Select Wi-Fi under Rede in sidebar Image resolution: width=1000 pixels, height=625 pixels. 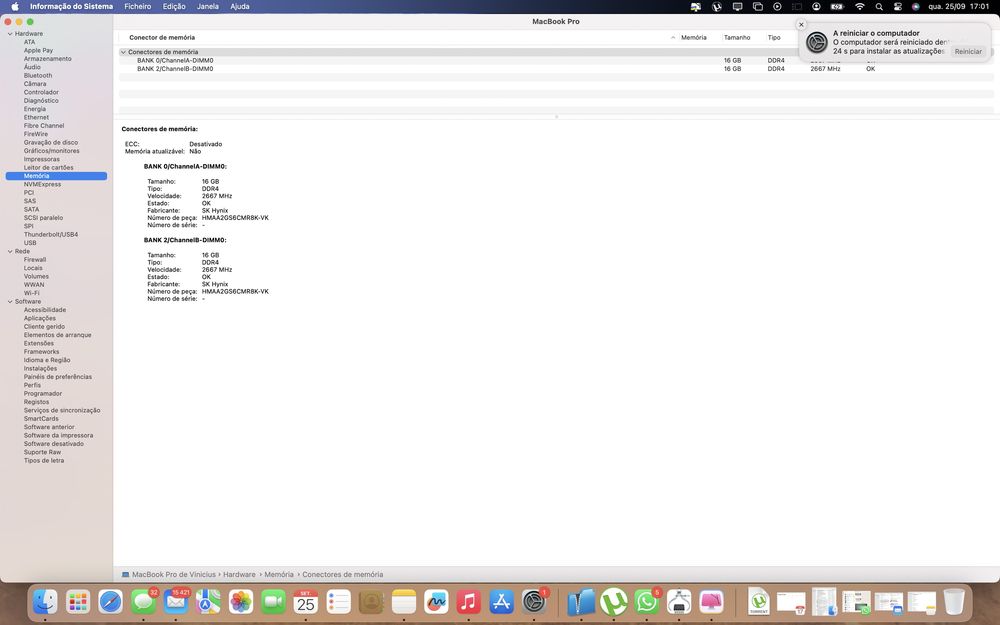(x=32, y=293)
